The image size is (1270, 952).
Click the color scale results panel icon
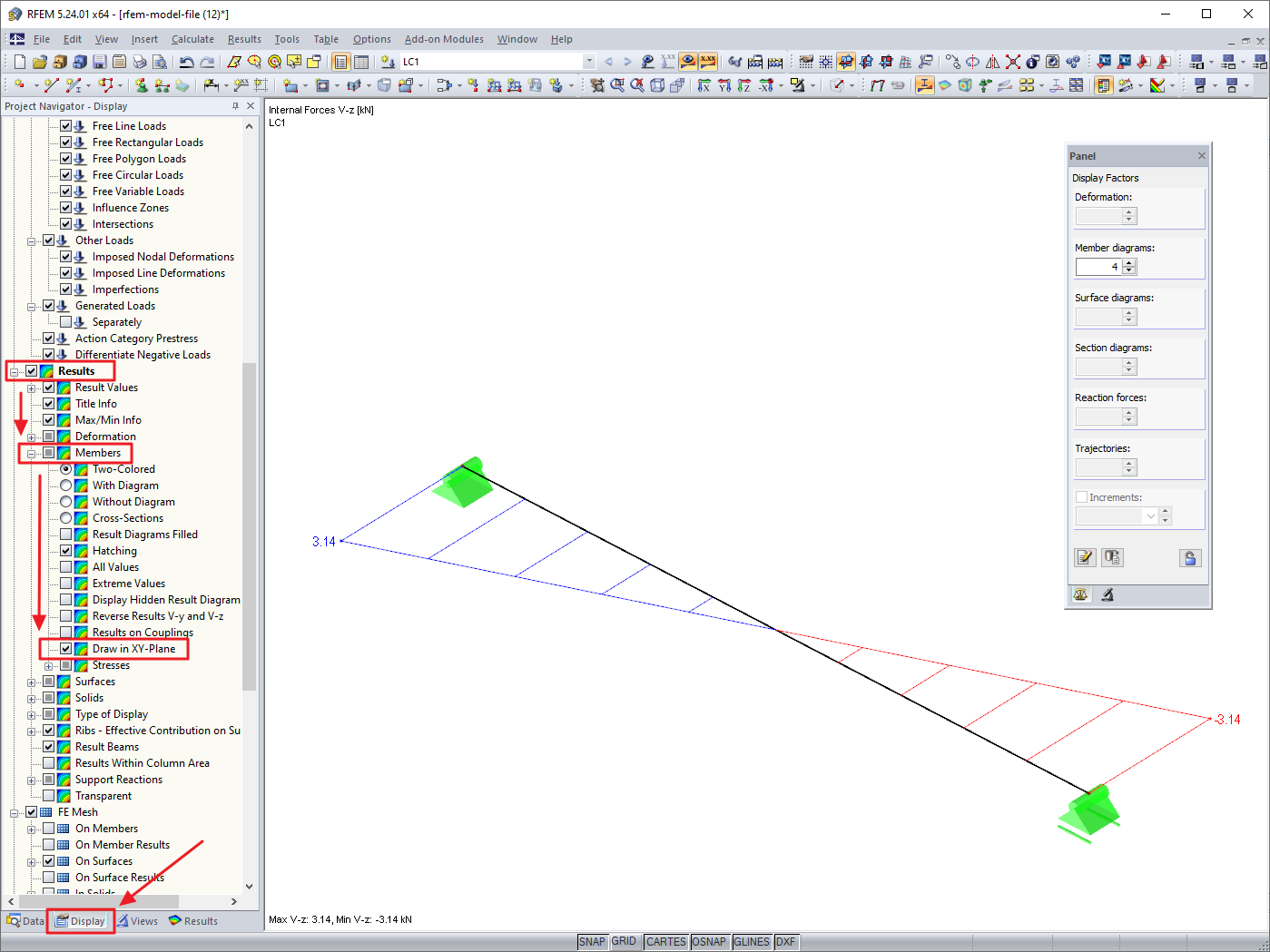pyautogui.click(x=1105, y=85)
